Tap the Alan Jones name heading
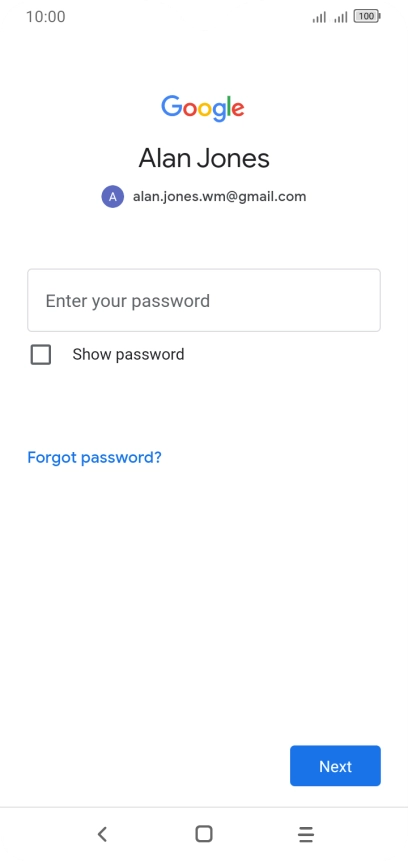 204,158
